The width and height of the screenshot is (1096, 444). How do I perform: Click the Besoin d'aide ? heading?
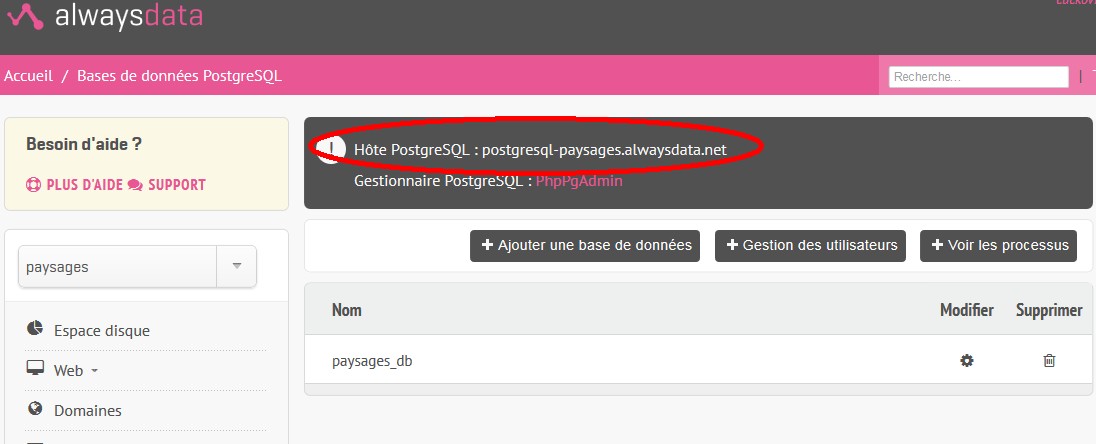(x=84, y=145)
